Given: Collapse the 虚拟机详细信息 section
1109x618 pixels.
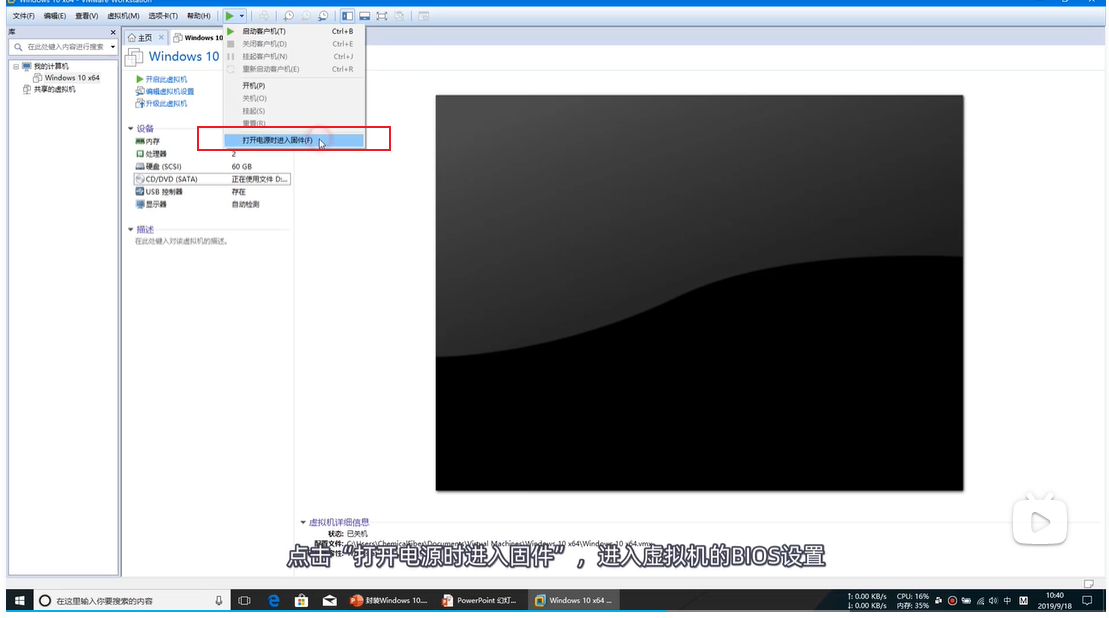Looking at the screenshot, I should 303,523.
